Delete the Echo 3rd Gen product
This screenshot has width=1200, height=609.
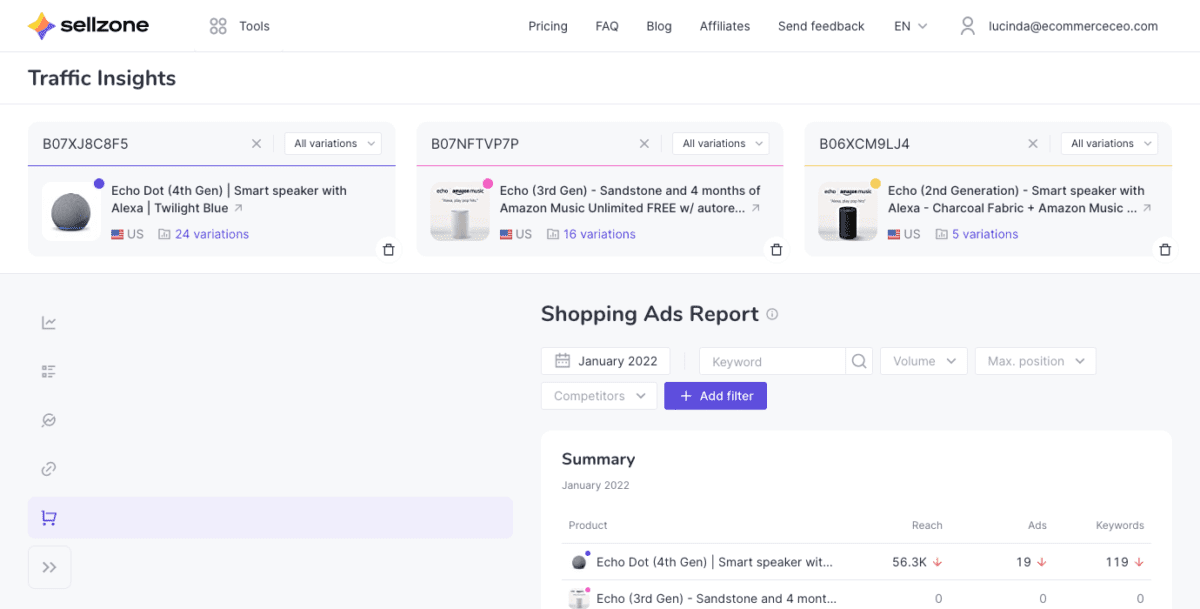776,250
